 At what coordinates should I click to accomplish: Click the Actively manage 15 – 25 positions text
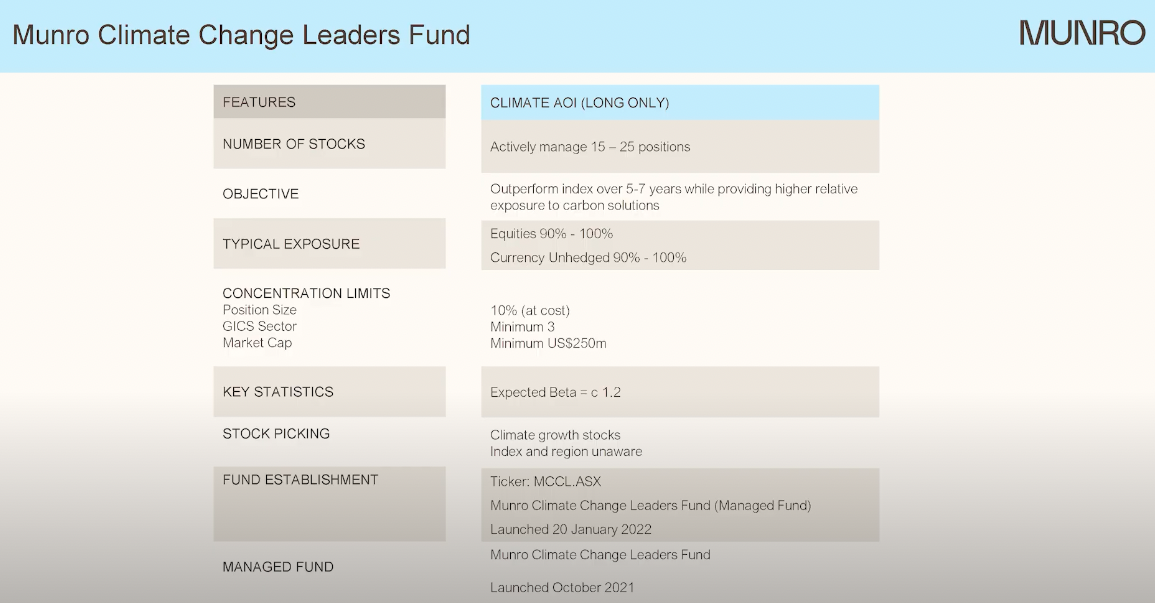pos(590,147)
